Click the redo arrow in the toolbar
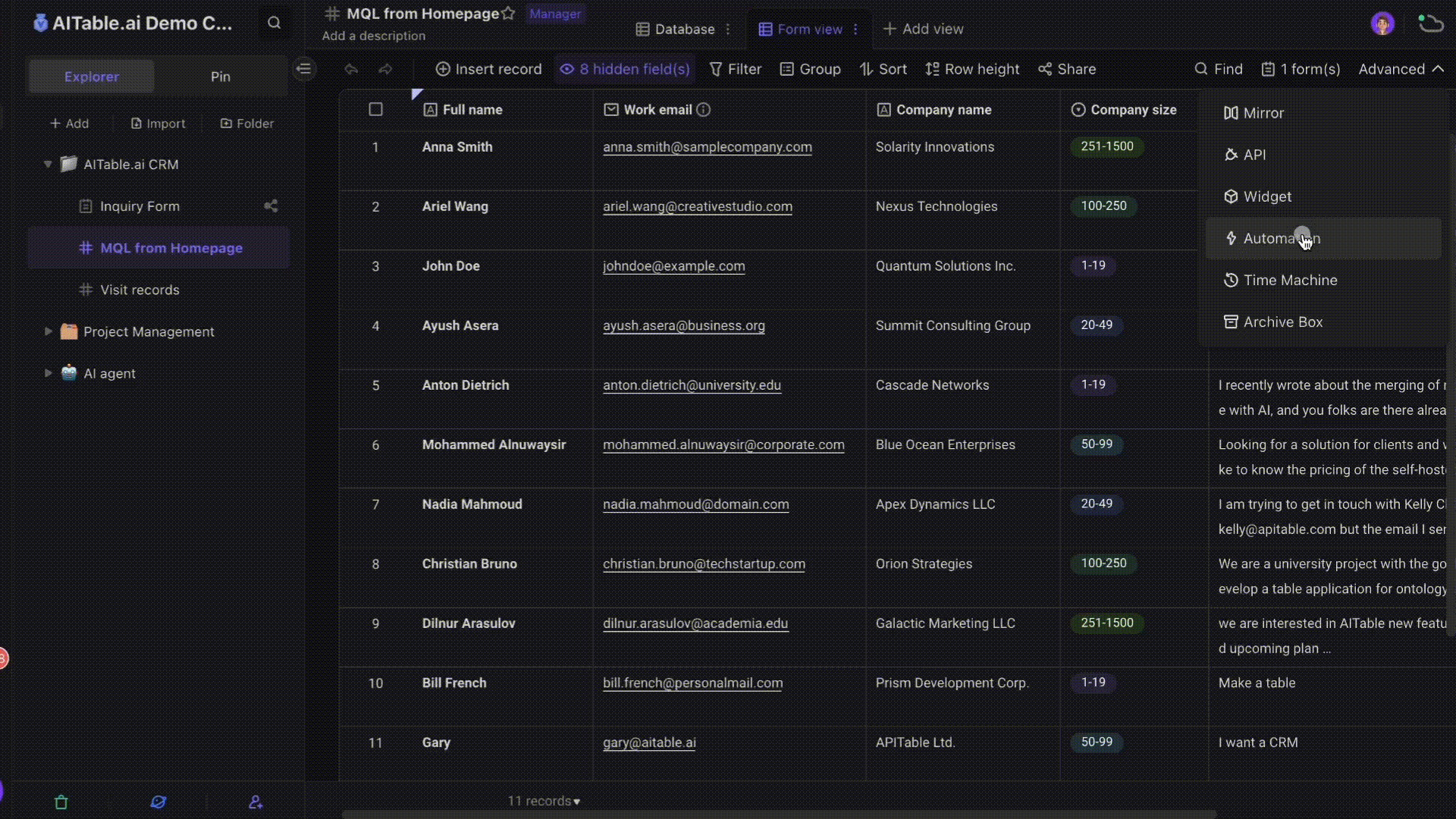This screenshot has height=819, width=1456. (x=385, y=69)
